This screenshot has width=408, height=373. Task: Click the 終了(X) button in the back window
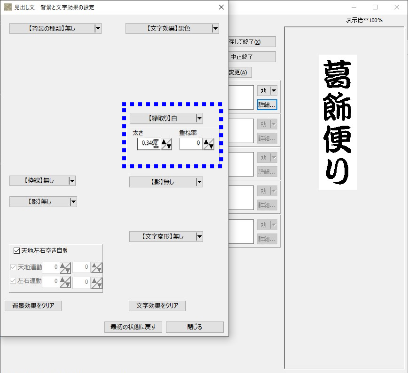[252, 42]
